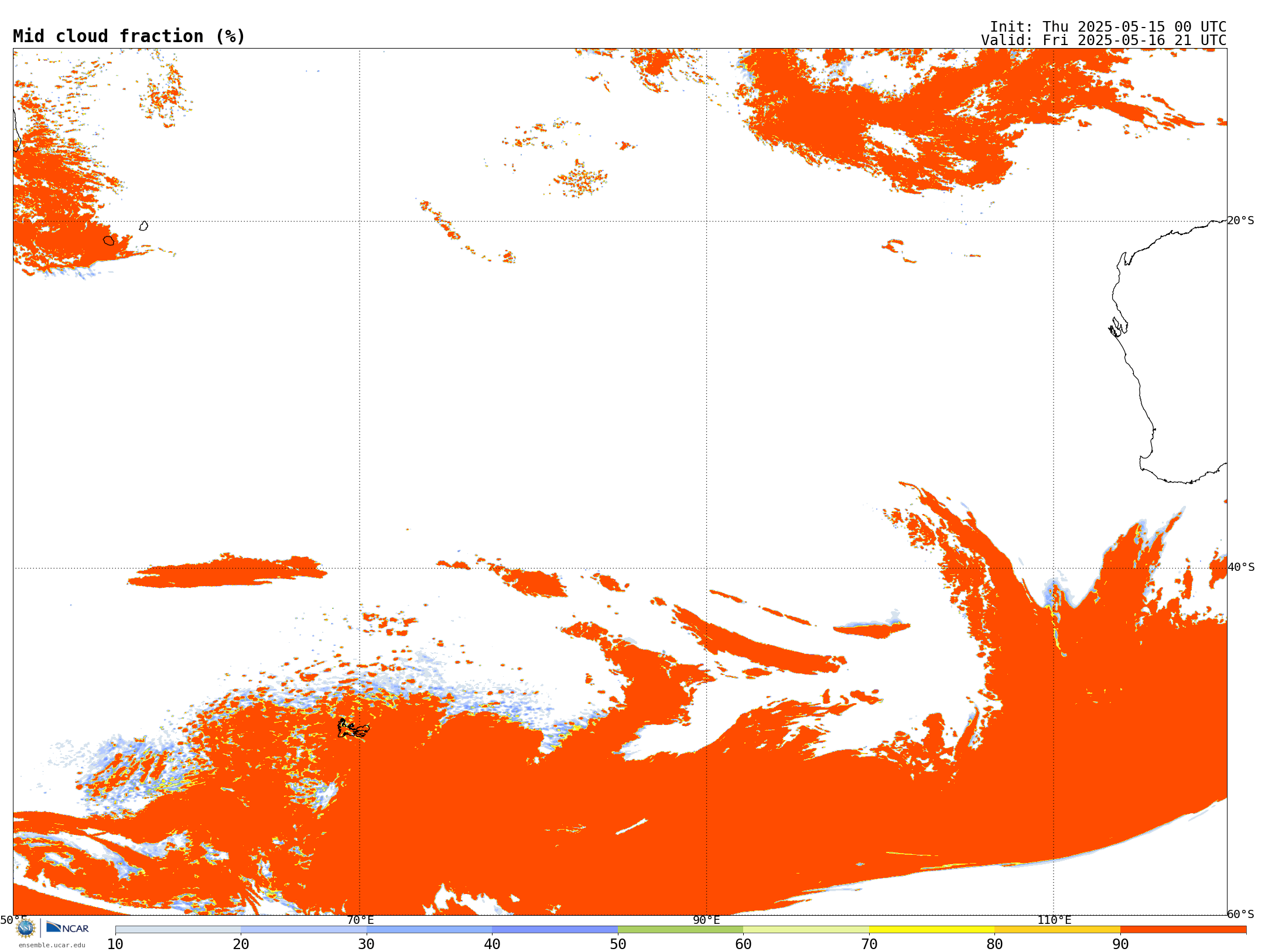This screenshot has width=1265, height=952.
Task: Click the 'Mid cloud fraction (%)' title
Action: pos(129,36)
